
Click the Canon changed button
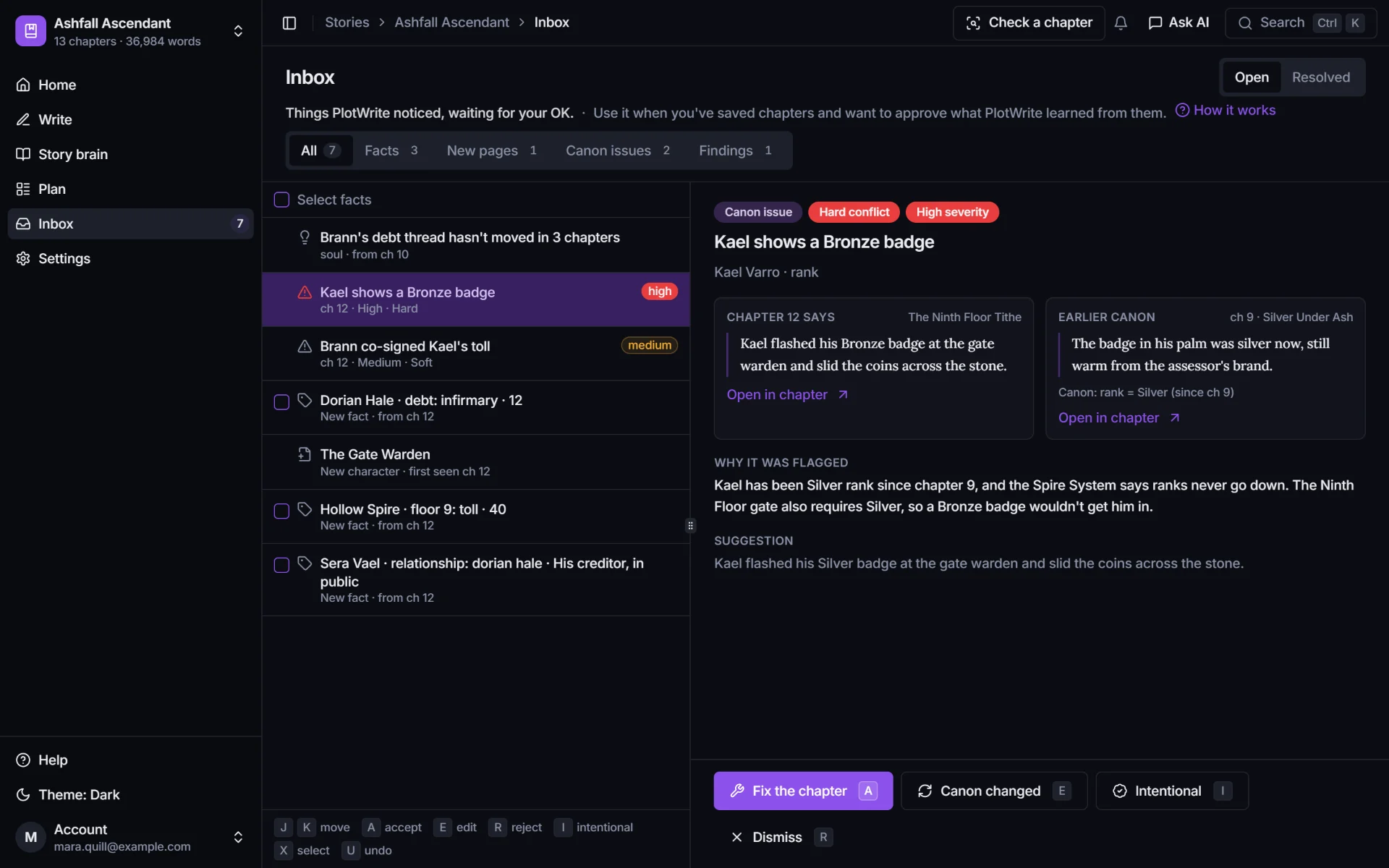tap(994, 791)
